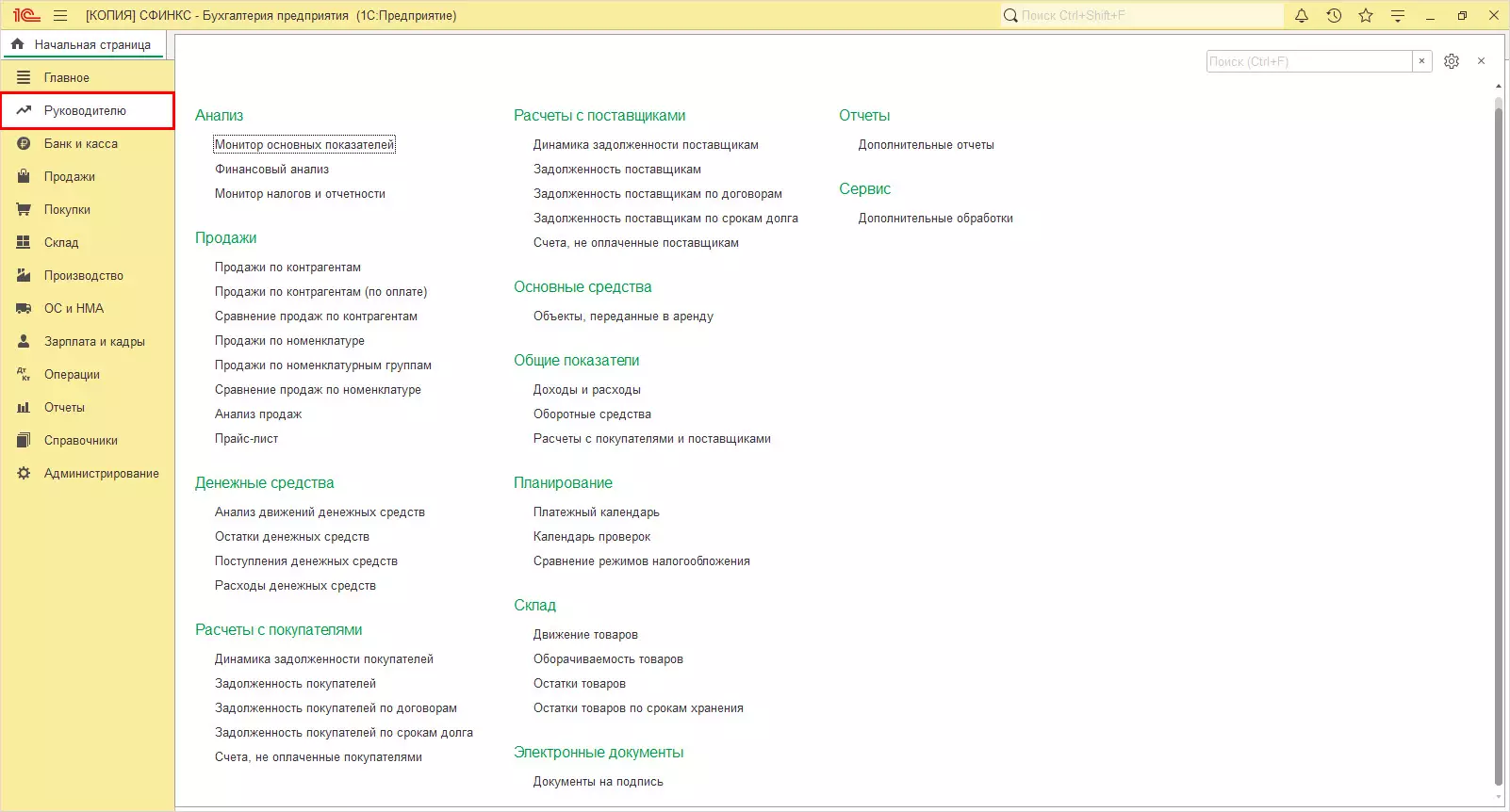Screen dimensions: 1510x812
Task: Click the section search field Ctrl+F
Action: (1309, 61)
